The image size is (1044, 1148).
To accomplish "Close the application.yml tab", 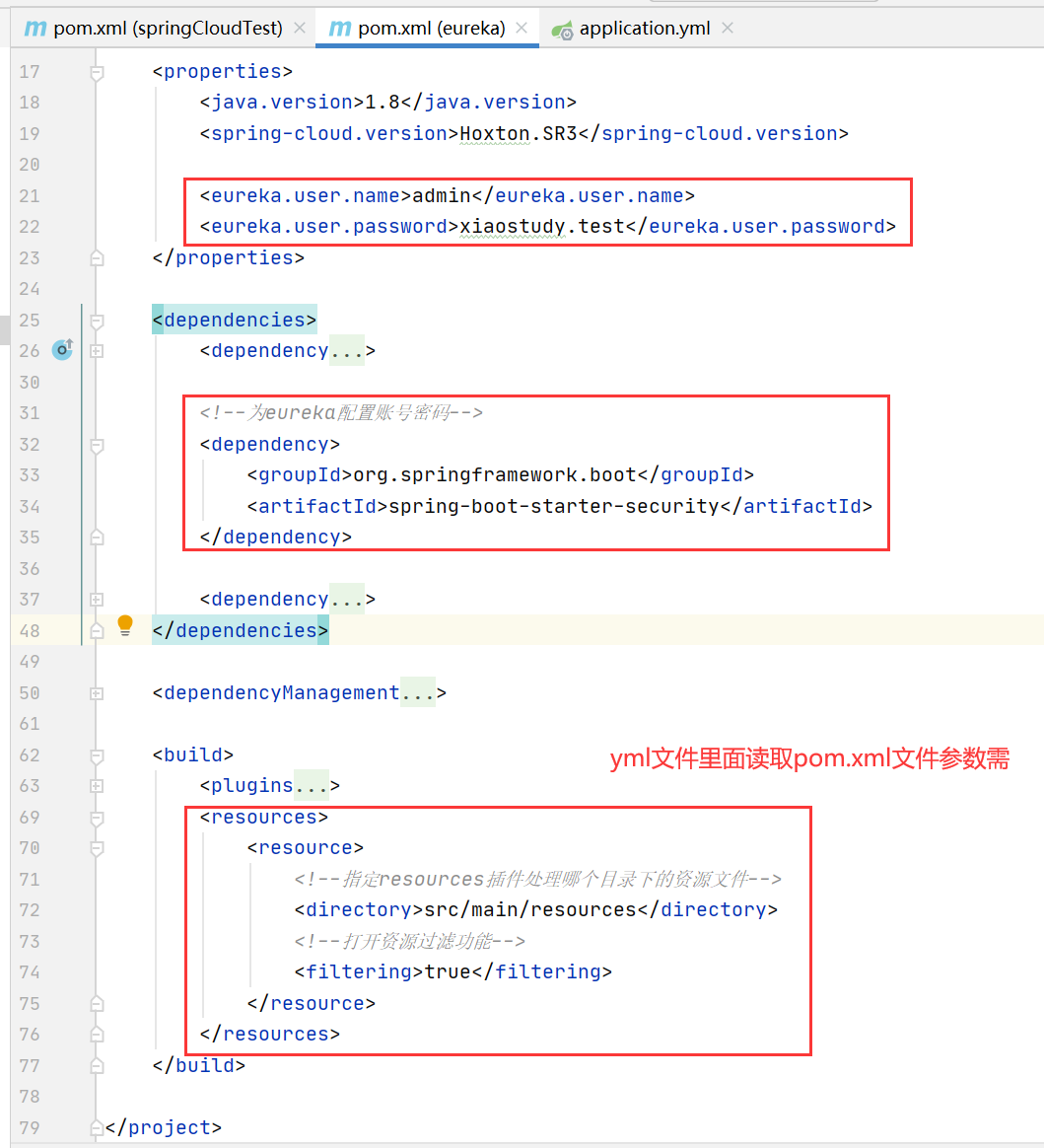I will pos(728,28).
